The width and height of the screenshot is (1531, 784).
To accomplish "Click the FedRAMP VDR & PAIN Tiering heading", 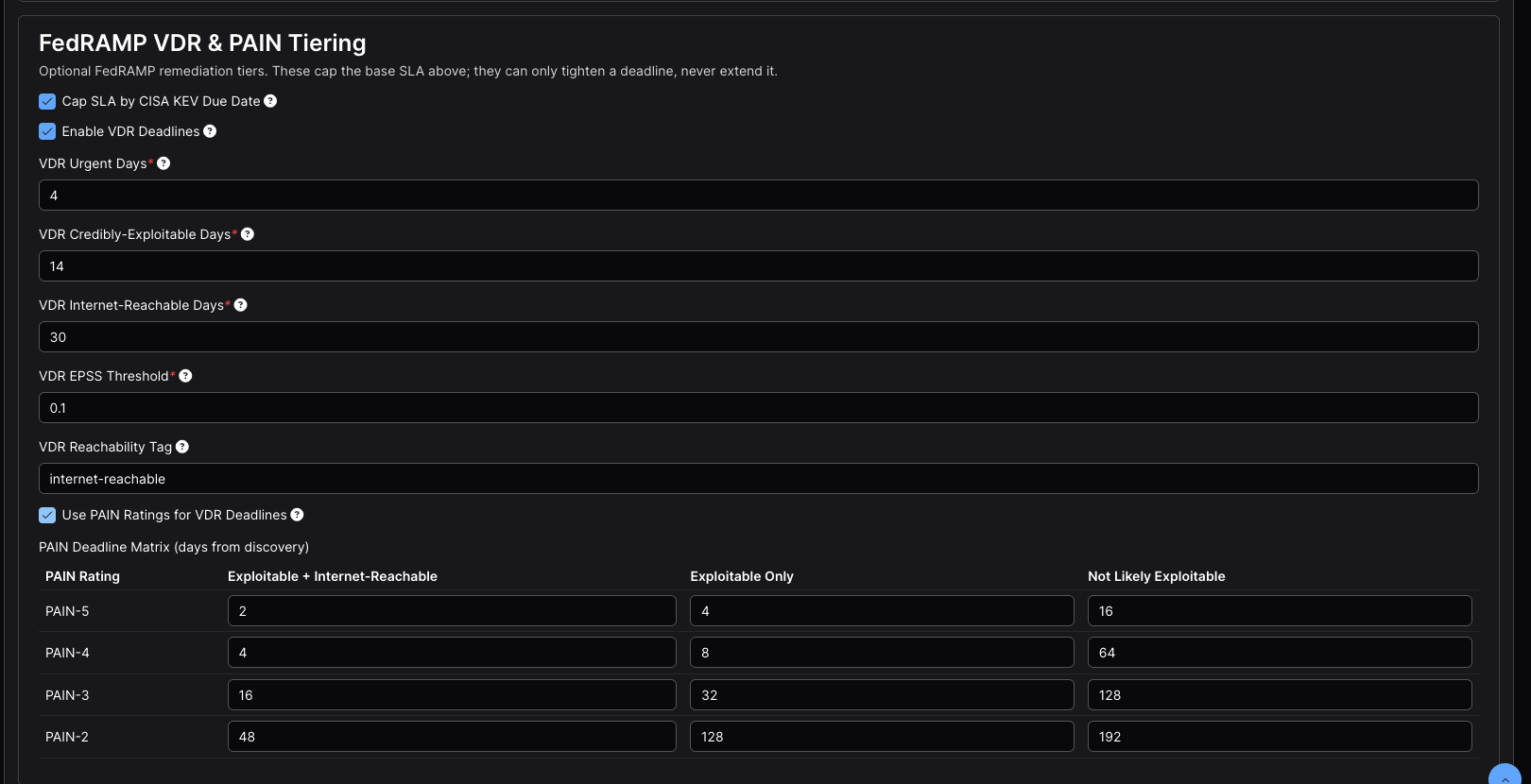I will tap(202, 43).
